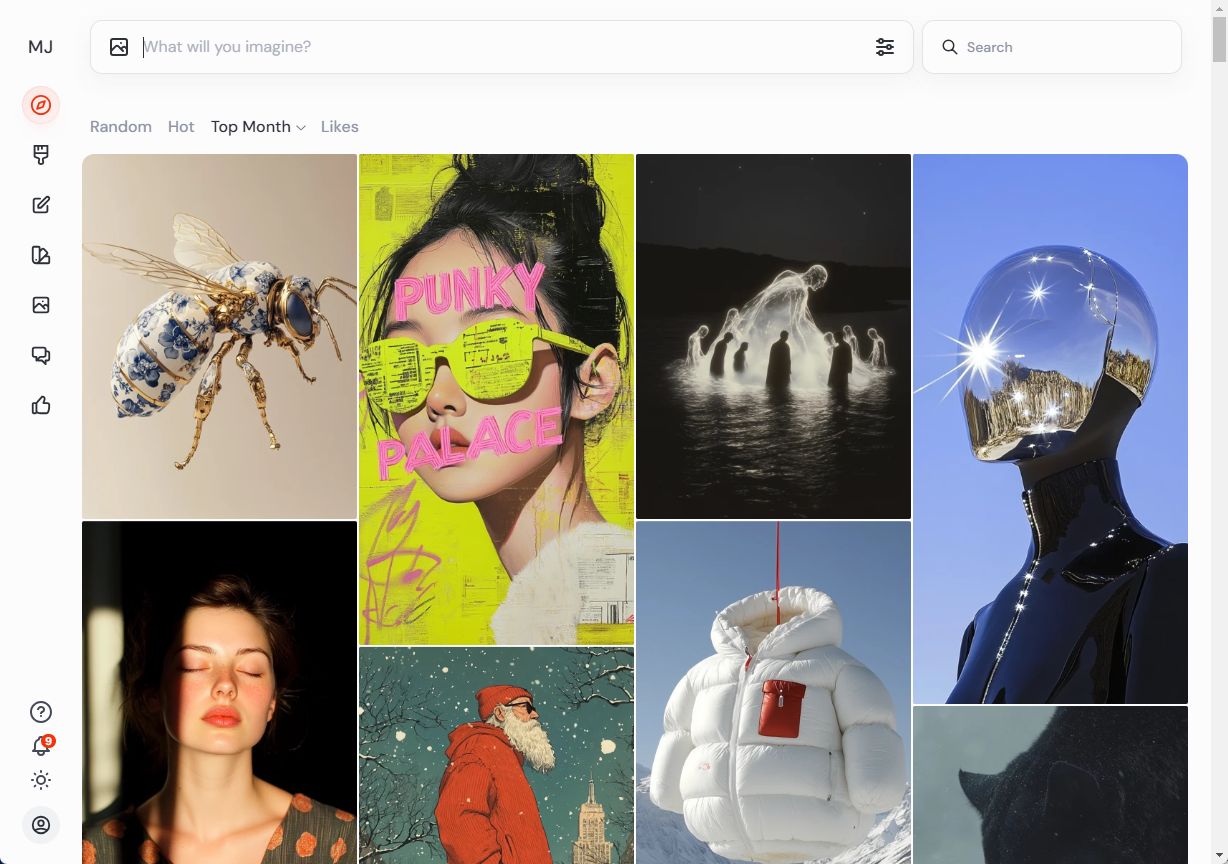Screen dimensions: 1228x864
Task: Open the Chat bubbles icon in sidebar
Action: (41, 355)
